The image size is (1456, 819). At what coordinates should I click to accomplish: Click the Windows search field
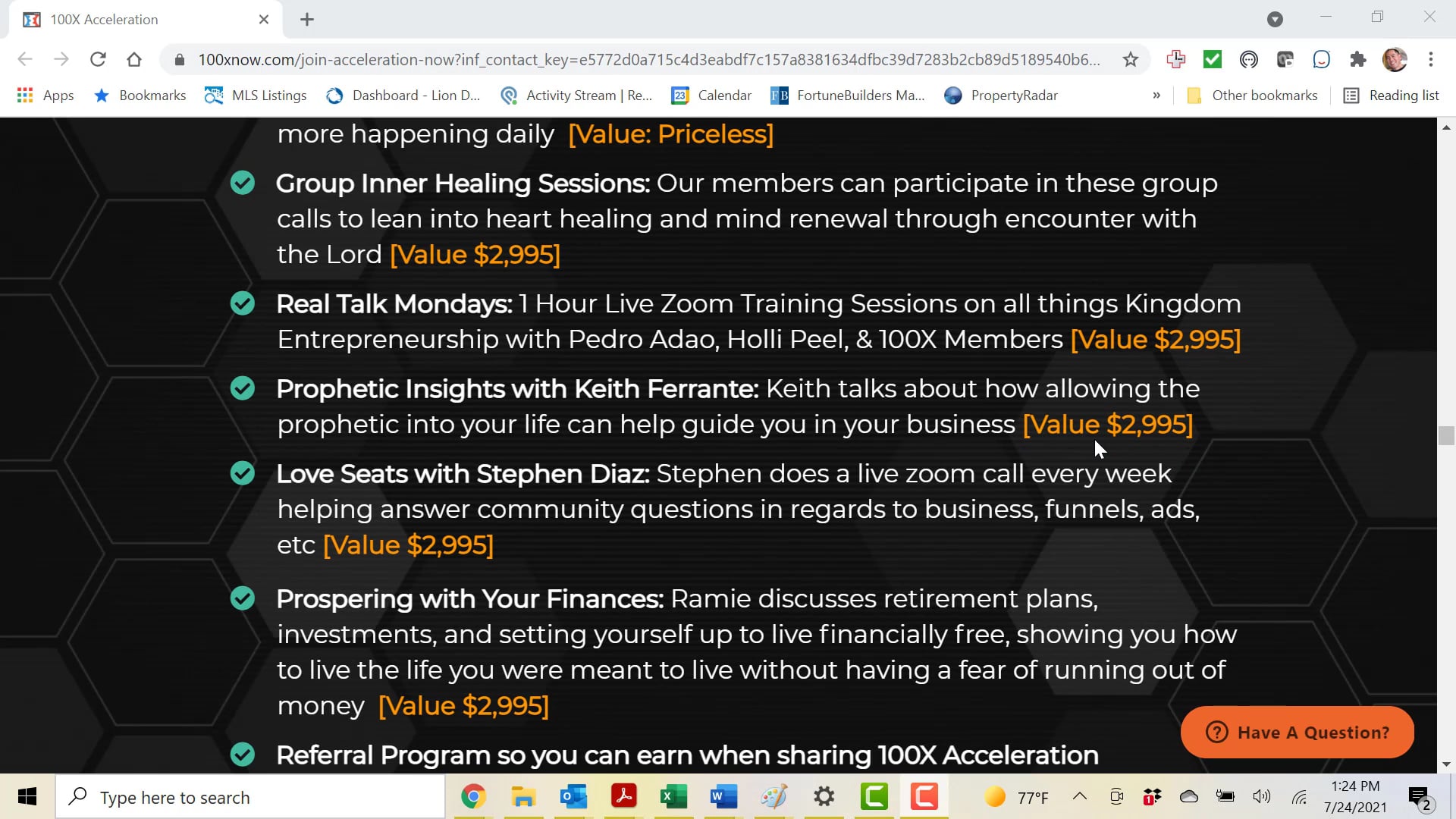pyautogui.click(x=250, y=796)
